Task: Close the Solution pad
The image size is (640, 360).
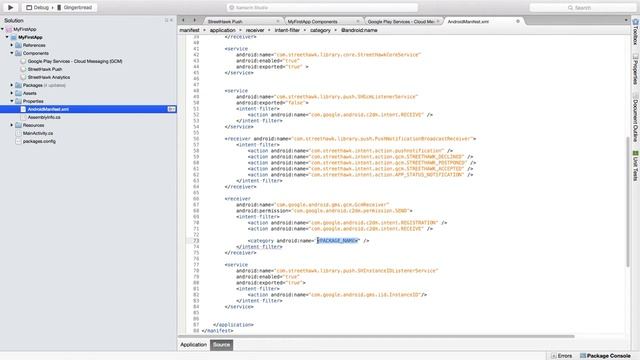Action: click(x=171, y=20)
